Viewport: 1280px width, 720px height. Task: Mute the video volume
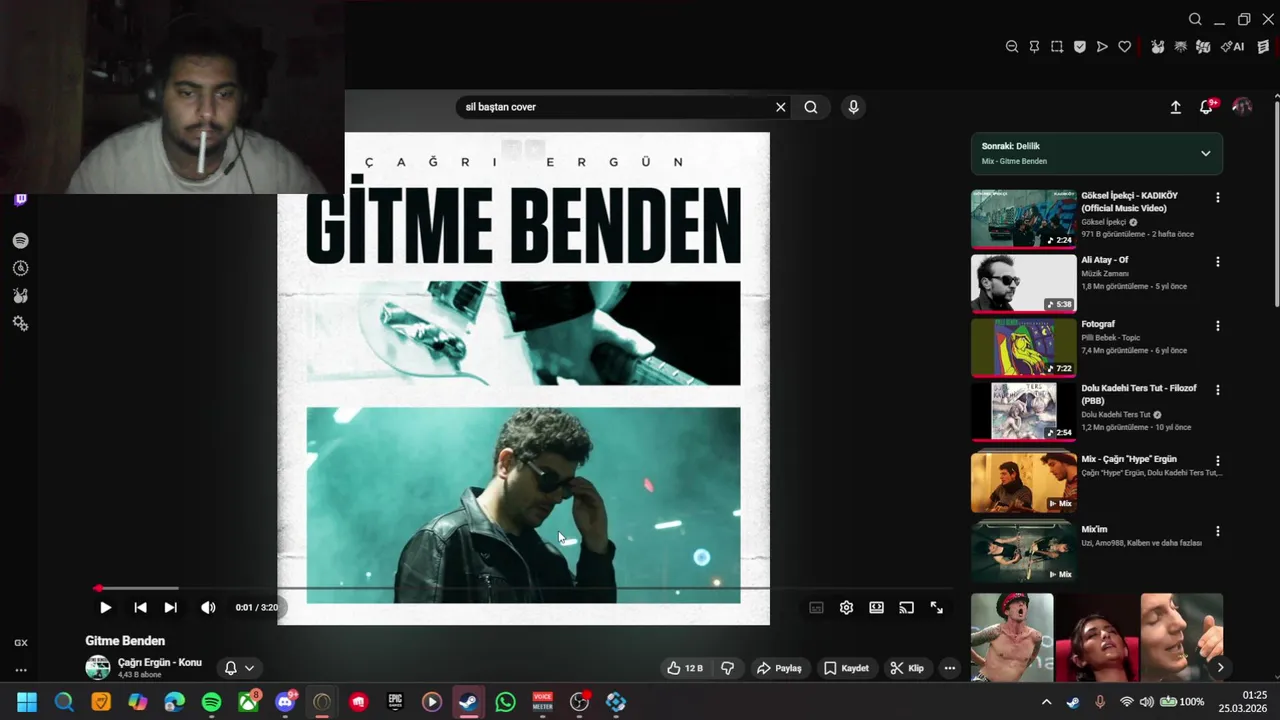tap(208, 607)
